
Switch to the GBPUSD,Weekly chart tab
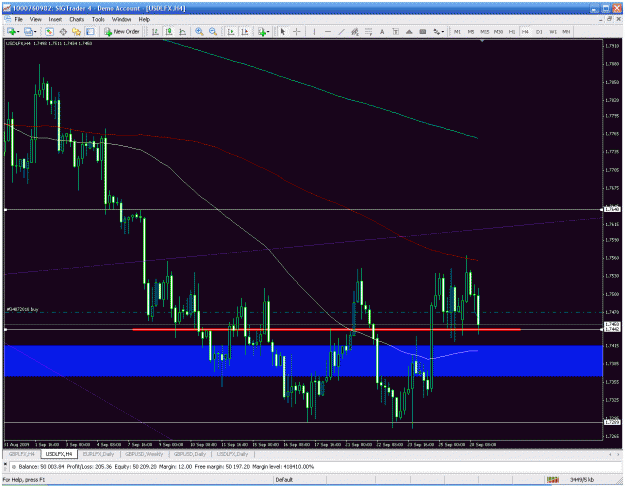pos(144,454)
